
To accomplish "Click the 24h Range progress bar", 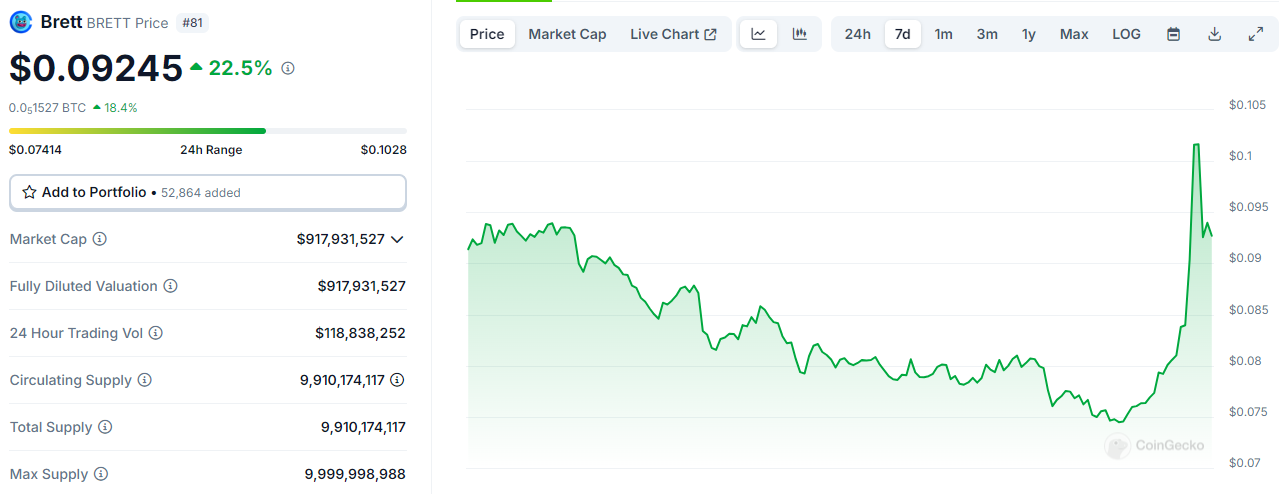I will point(207,131).
